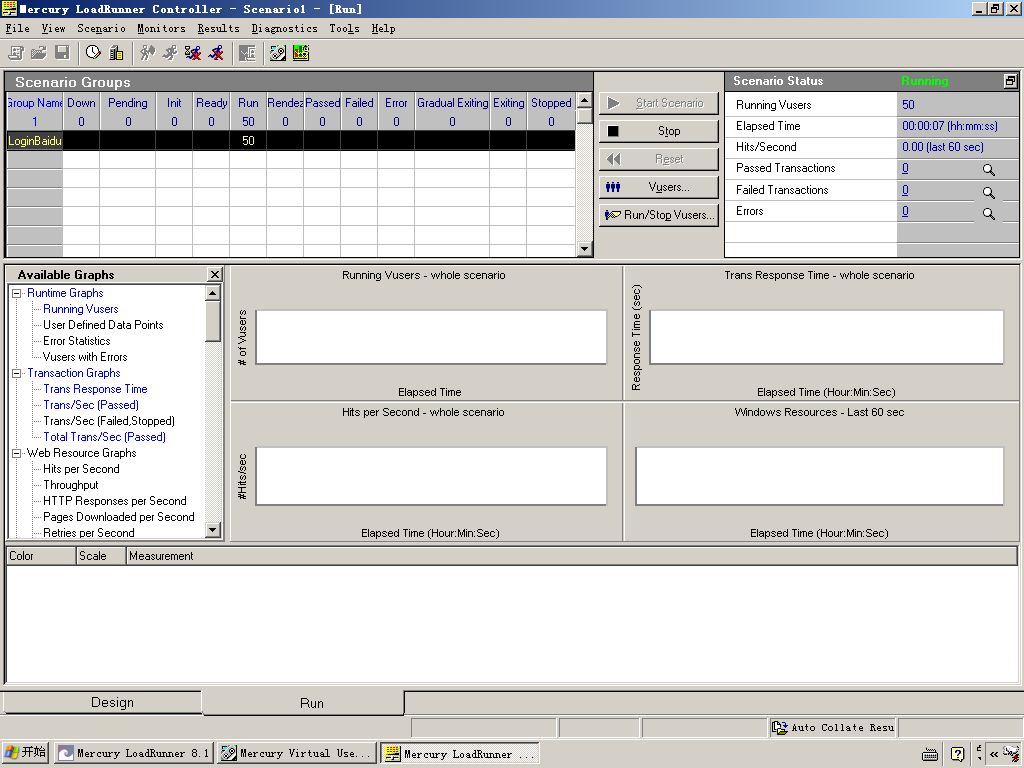Click the Open Scenario folder icon
This screenshot has width=1024, height=768.
39,53
